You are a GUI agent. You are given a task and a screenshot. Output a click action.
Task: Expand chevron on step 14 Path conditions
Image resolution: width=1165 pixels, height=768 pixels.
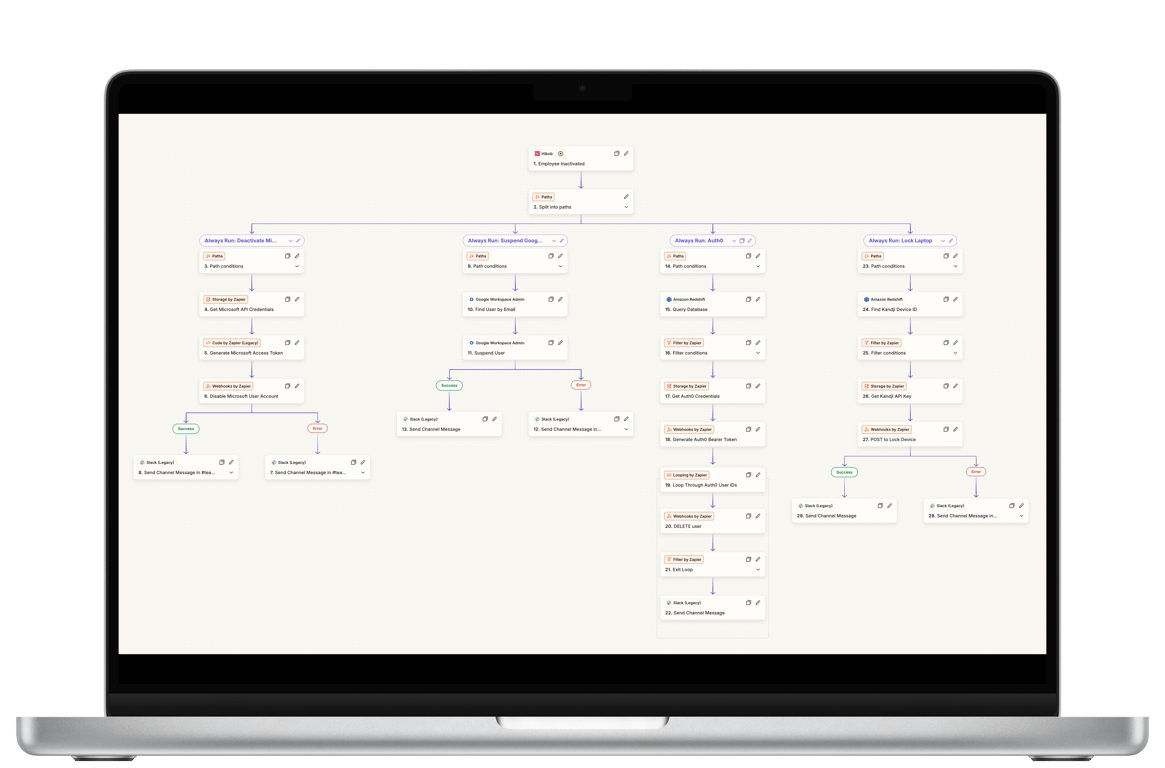[758, 266]
